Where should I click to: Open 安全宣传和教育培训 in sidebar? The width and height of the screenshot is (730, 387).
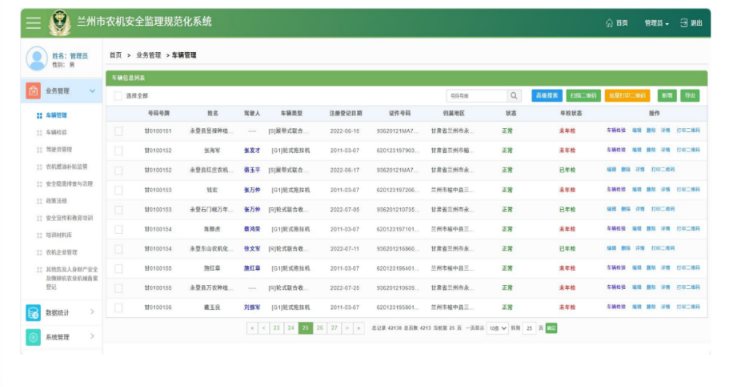click(x=69, y=218)
